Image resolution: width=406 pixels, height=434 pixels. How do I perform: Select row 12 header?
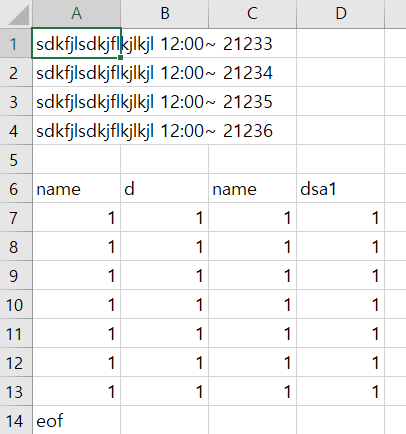click(16, 362)
